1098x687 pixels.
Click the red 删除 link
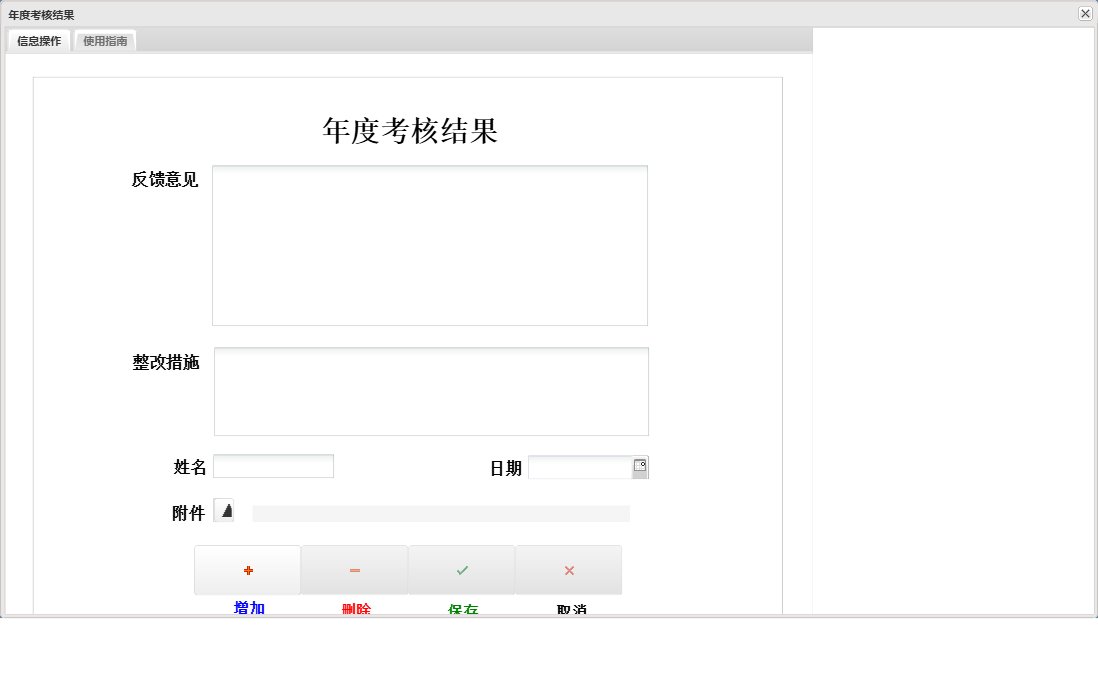tap(354, 607)
